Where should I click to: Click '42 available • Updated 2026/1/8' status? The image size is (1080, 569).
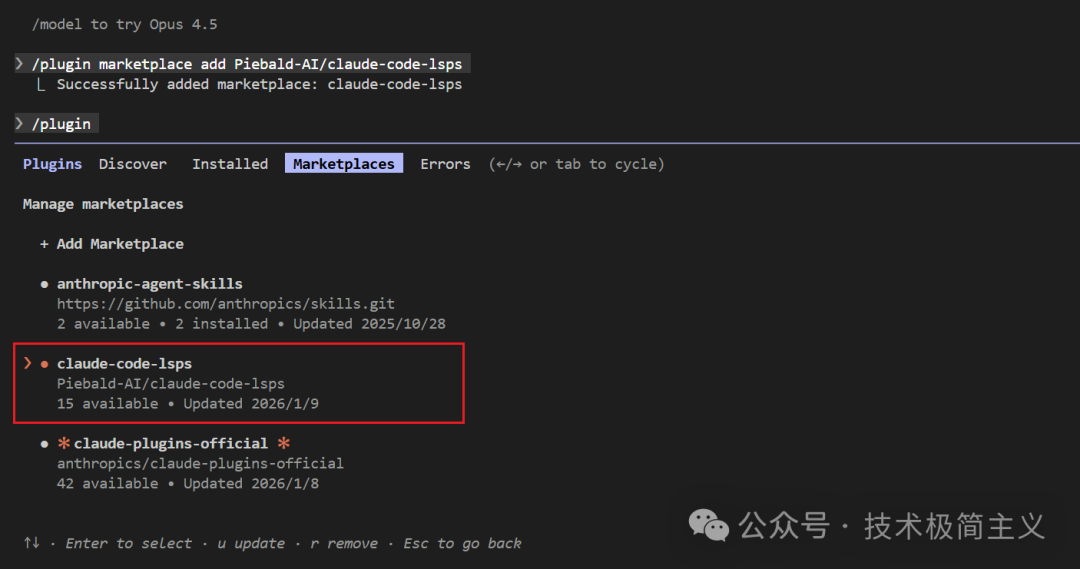pyautogui.click(x=187, y=484)
